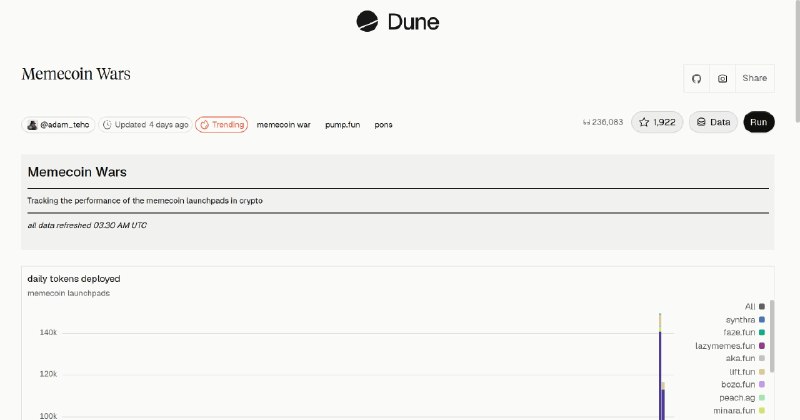Click the page vertical scrollbar
The height and width of the screenshot is (420, 800).
coord(797,61)
